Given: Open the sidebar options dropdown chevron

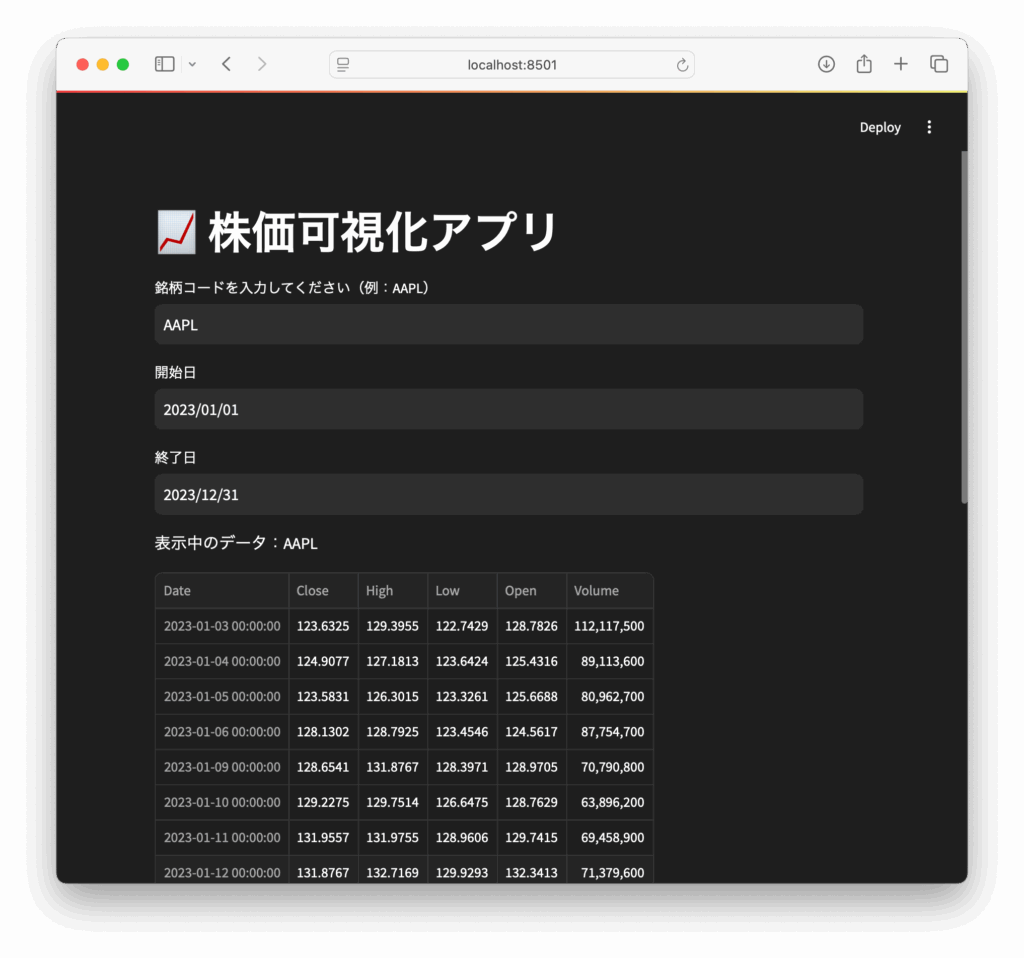Looking at the screenshot, I should (192, 64).
